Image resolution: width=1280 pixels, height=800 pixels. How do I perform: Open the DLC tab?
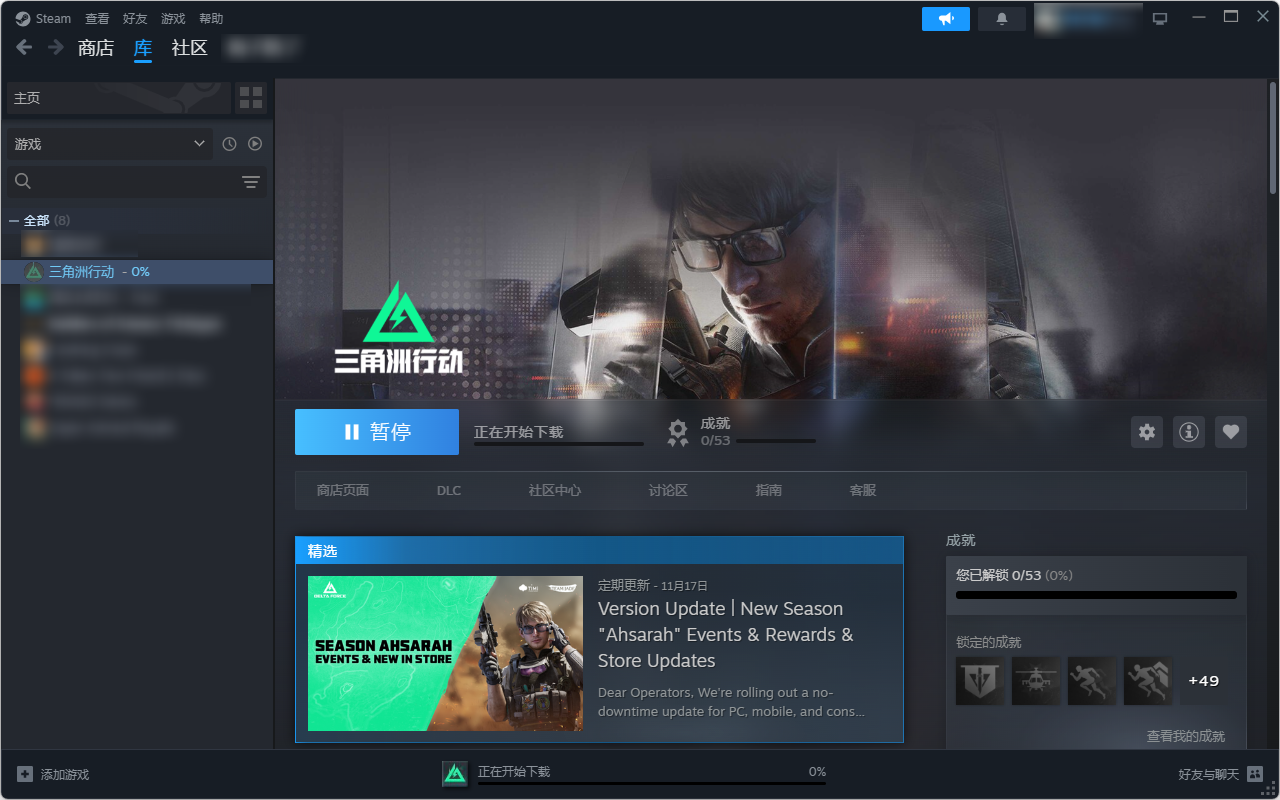pos(449,490)
